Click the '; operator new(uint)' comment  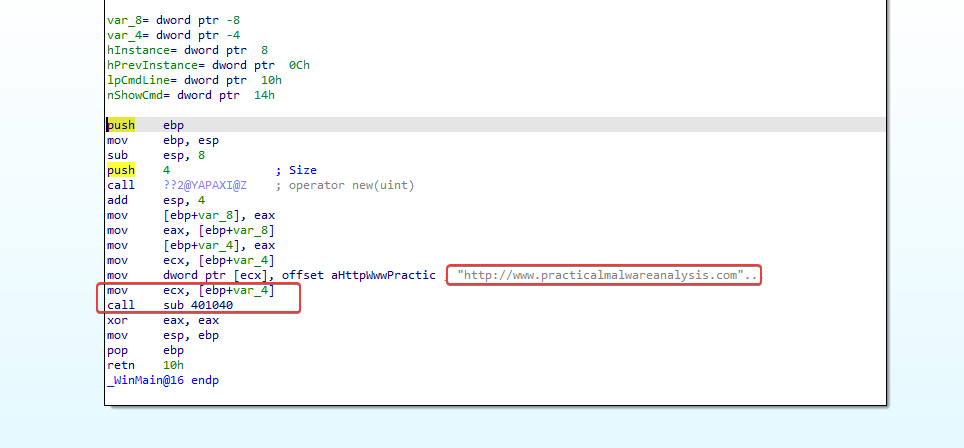click(x=345, y=185)
